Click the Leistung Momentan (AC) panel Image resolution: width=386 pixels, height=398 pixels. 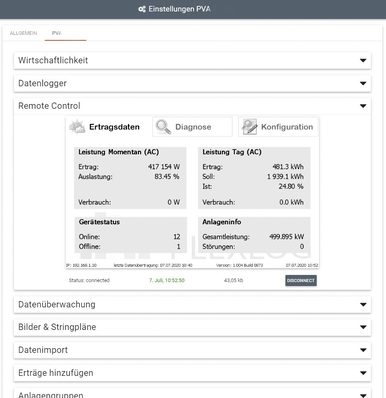tap(130, 178)
